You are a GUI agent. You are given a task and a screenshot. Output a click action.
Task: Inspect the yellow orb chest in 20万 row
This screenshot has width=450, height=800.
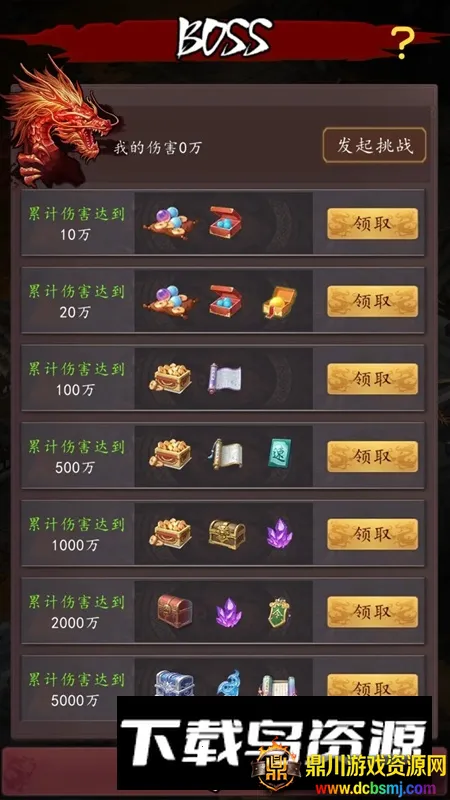(279, 302)
